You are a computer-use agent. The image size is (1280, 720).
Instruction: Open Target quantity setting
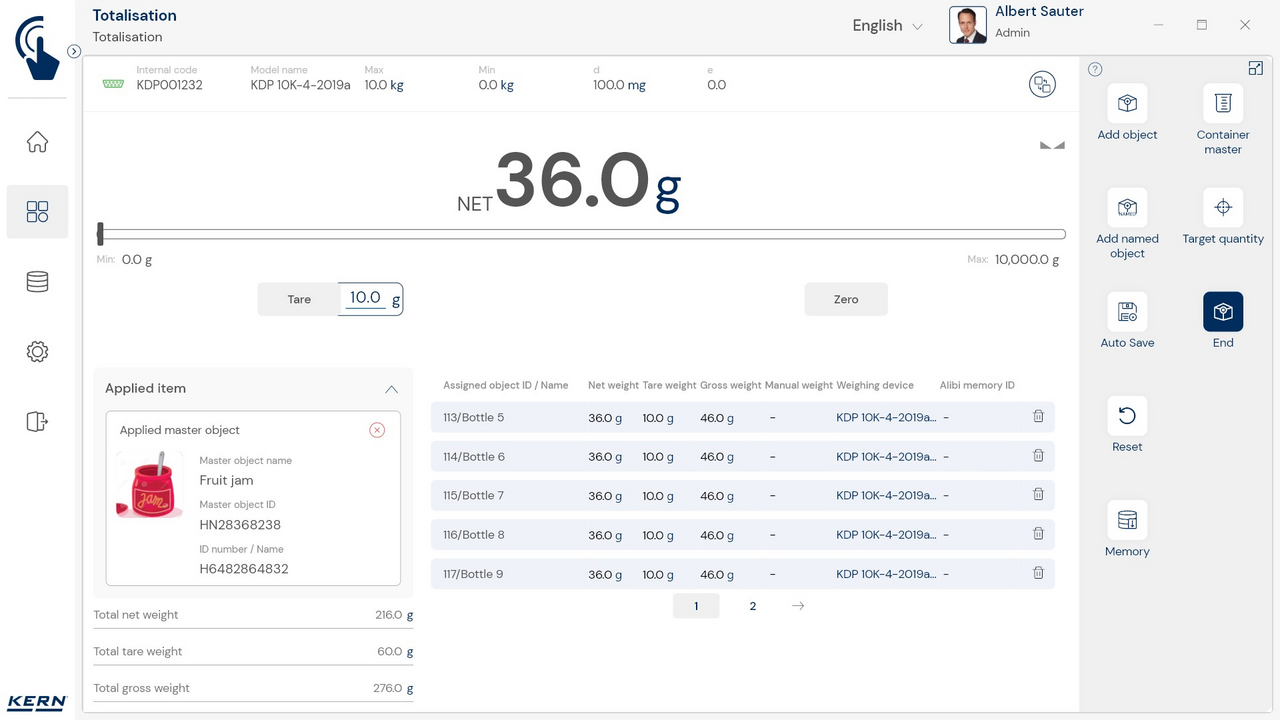pos(1222,208)
